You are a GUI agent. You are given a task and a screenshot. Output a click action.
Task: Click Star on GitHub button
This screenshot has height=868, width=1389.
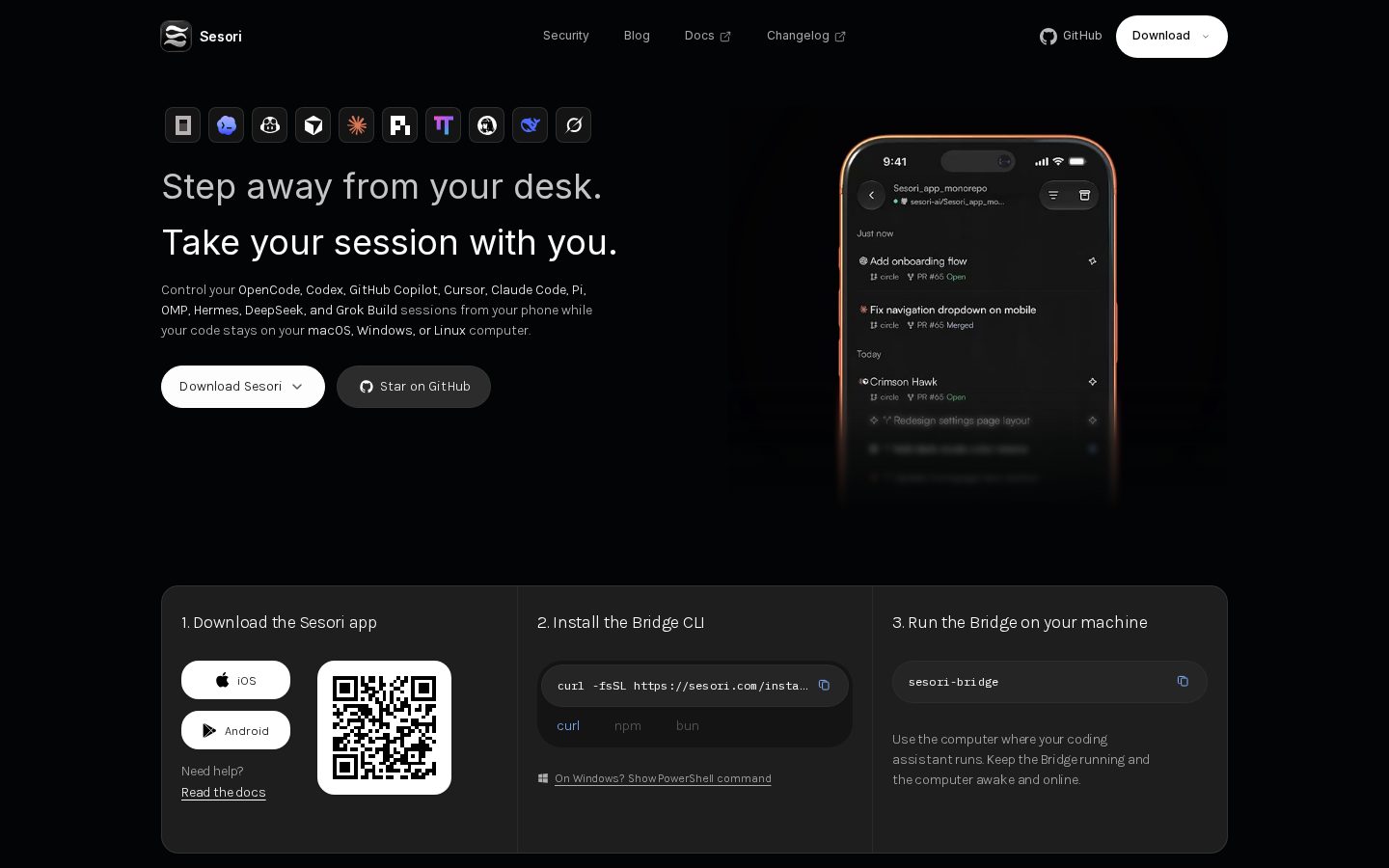(414, 387)
